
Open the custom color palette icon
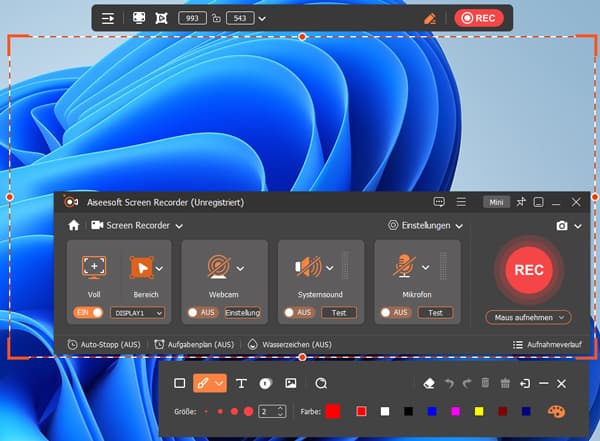[556, 412]
